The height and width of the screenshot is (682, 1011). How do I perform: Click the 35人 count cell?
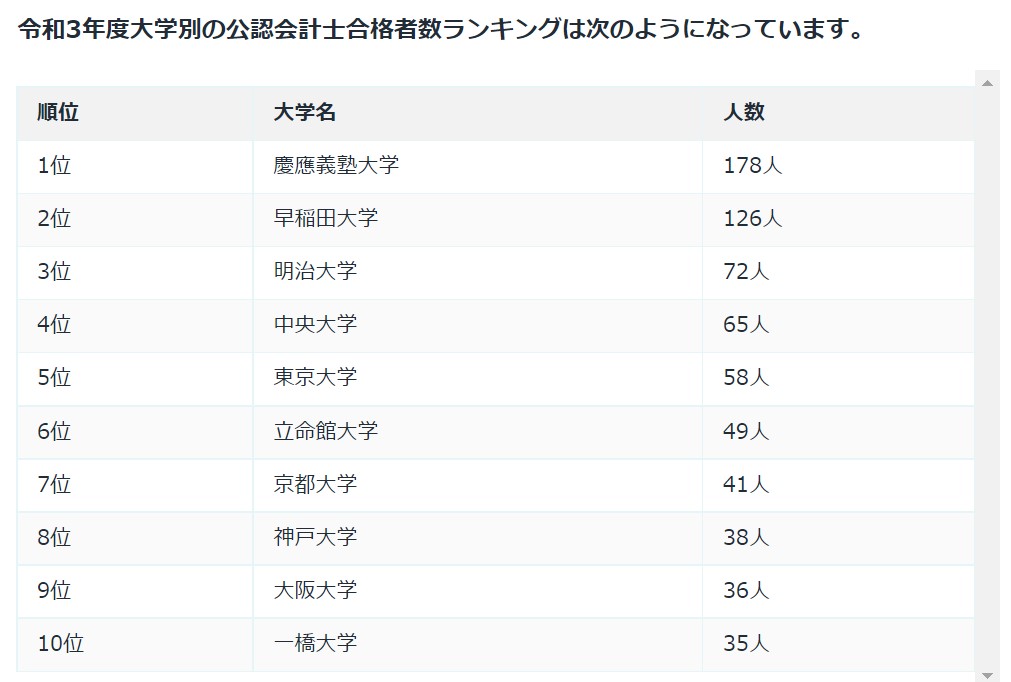pyautogui.click(x=838, y=645)
